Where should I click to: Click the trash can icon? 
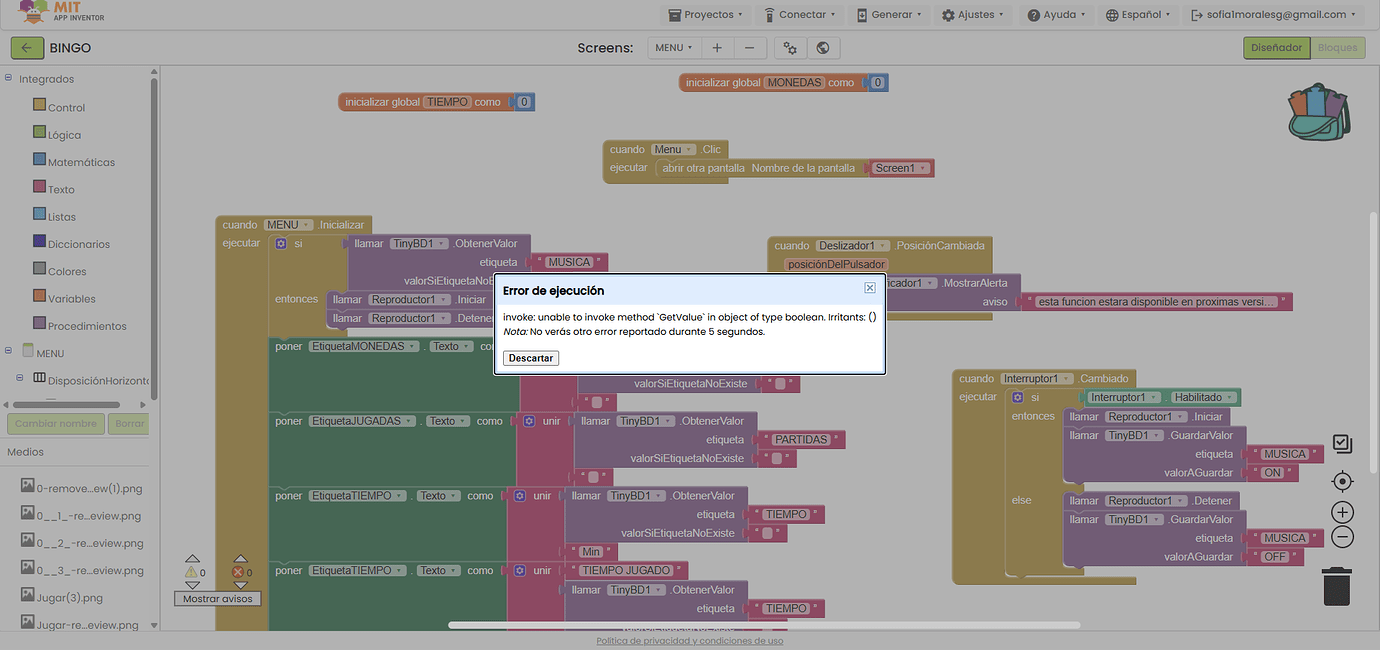1336,586
